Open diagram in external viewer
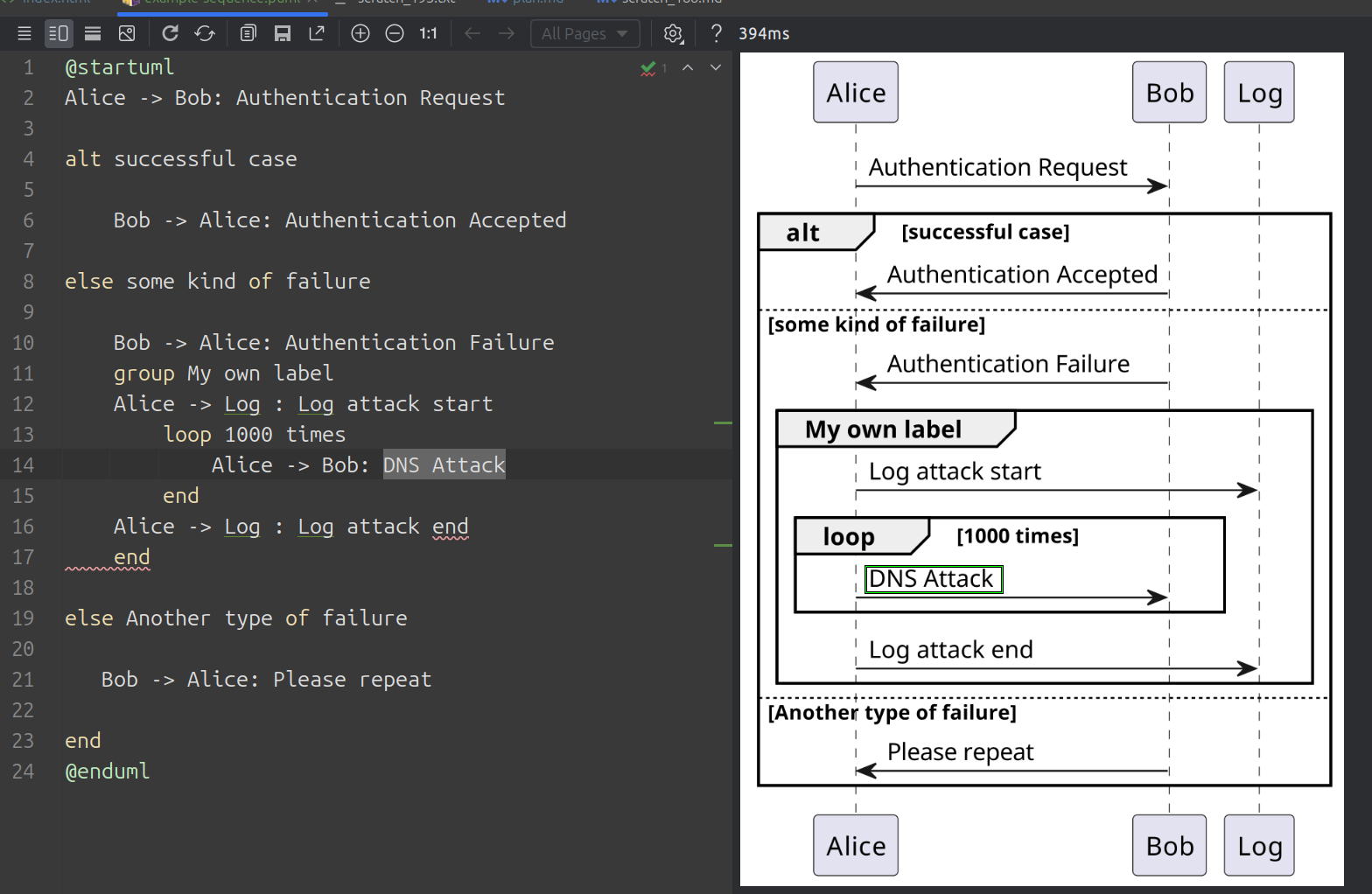Screen dimensions: 1372x894 tap(317, 33)
